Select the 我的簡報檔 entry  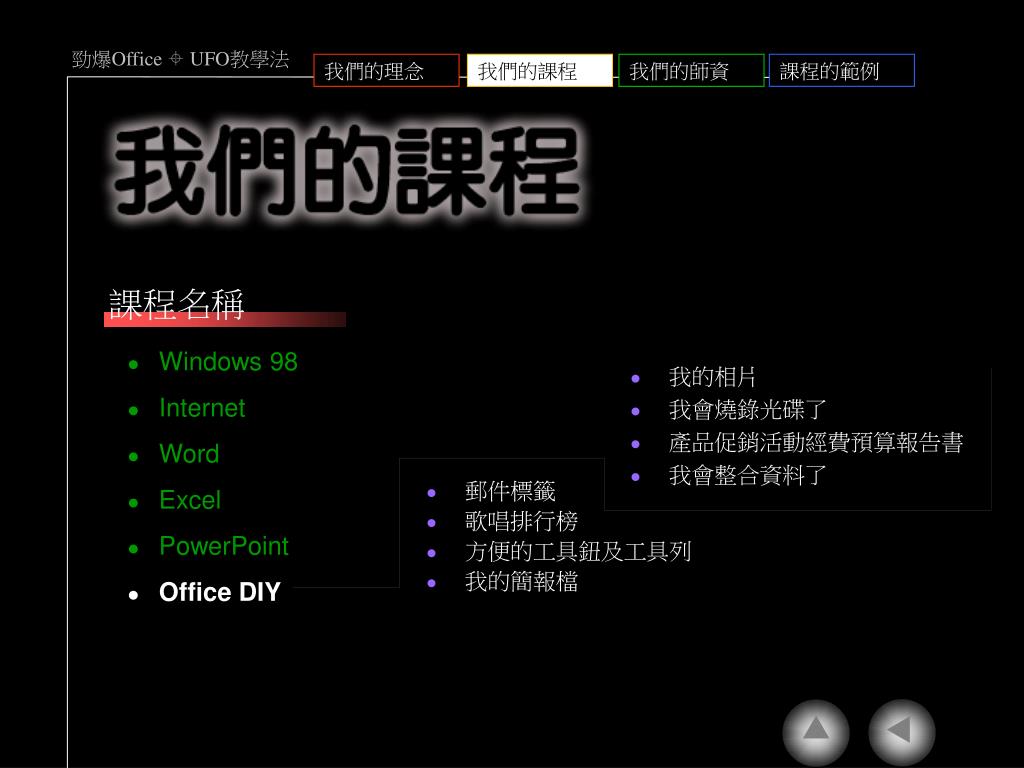coord(521,581)
